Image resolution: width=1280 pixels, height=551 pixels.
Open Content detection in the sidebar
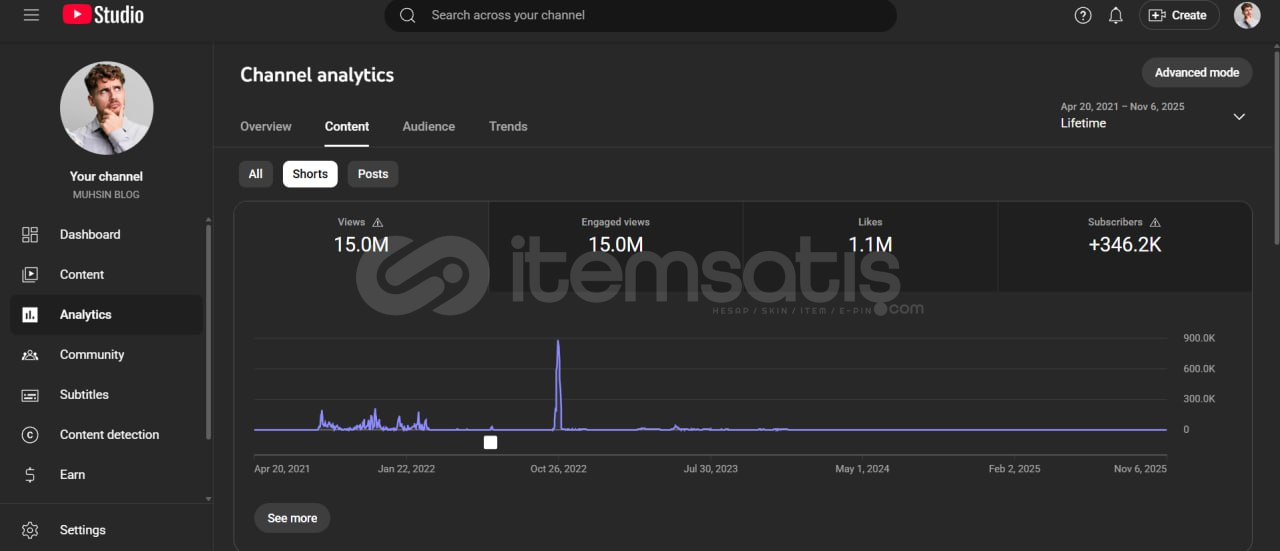click(109, 435)
